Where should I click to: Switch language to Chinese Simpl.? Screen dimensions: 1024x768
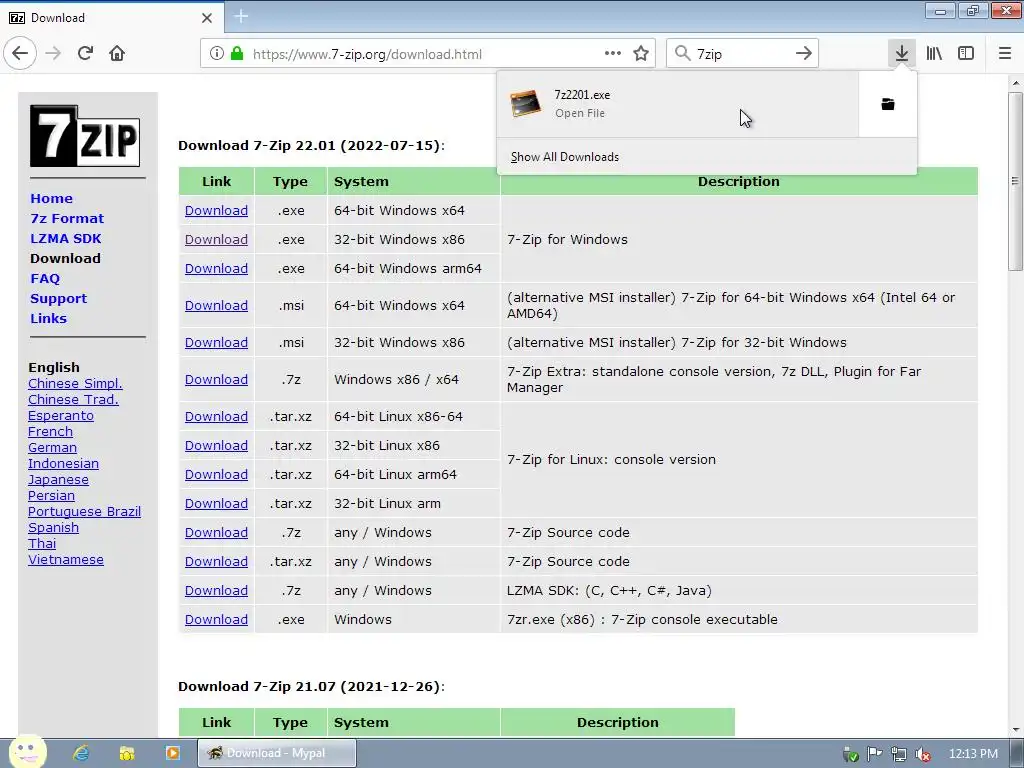click(75, 383)
